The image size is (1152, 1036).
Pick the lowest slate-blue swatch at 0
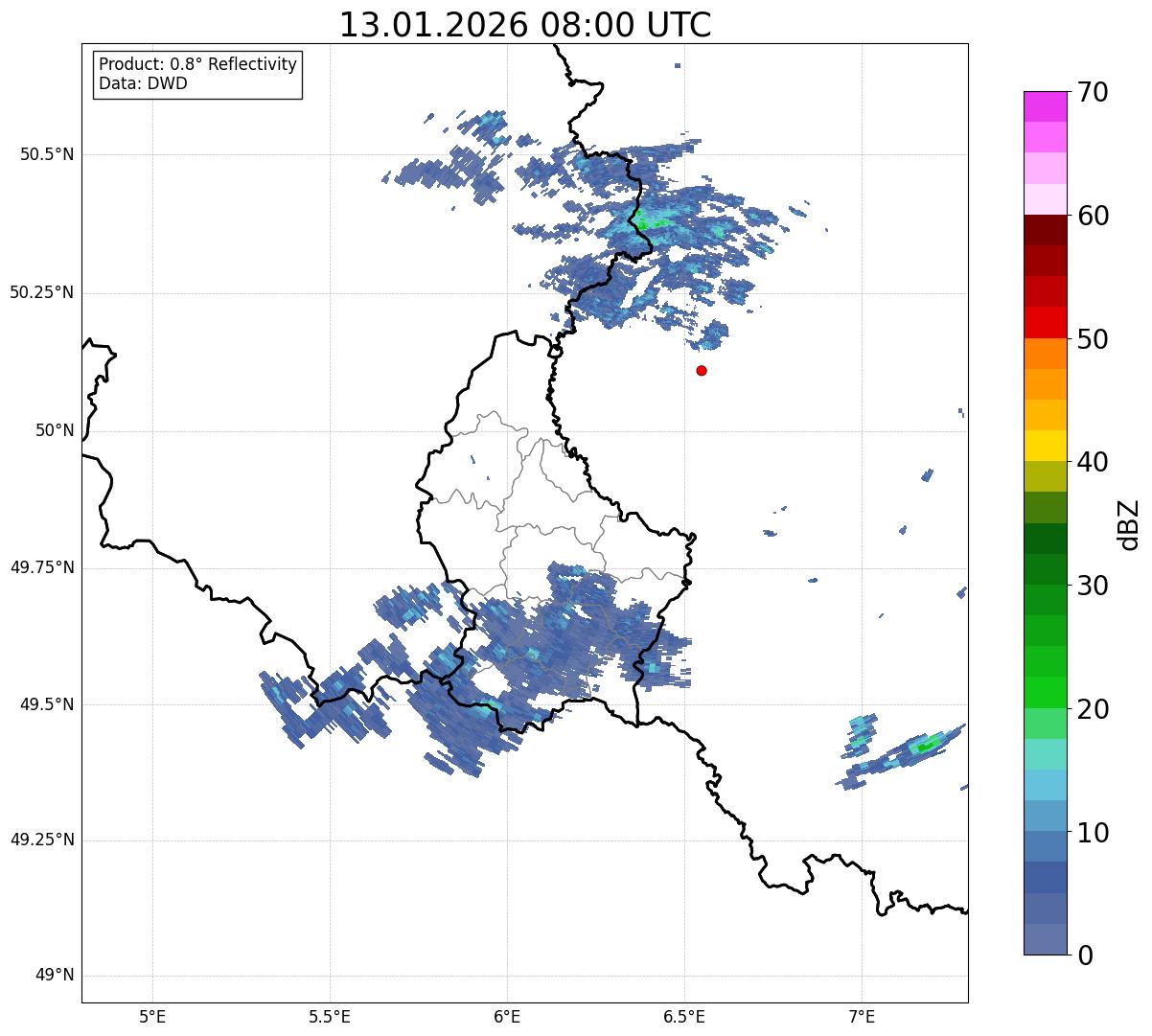pyautogui.click(x=1045, y=938)
